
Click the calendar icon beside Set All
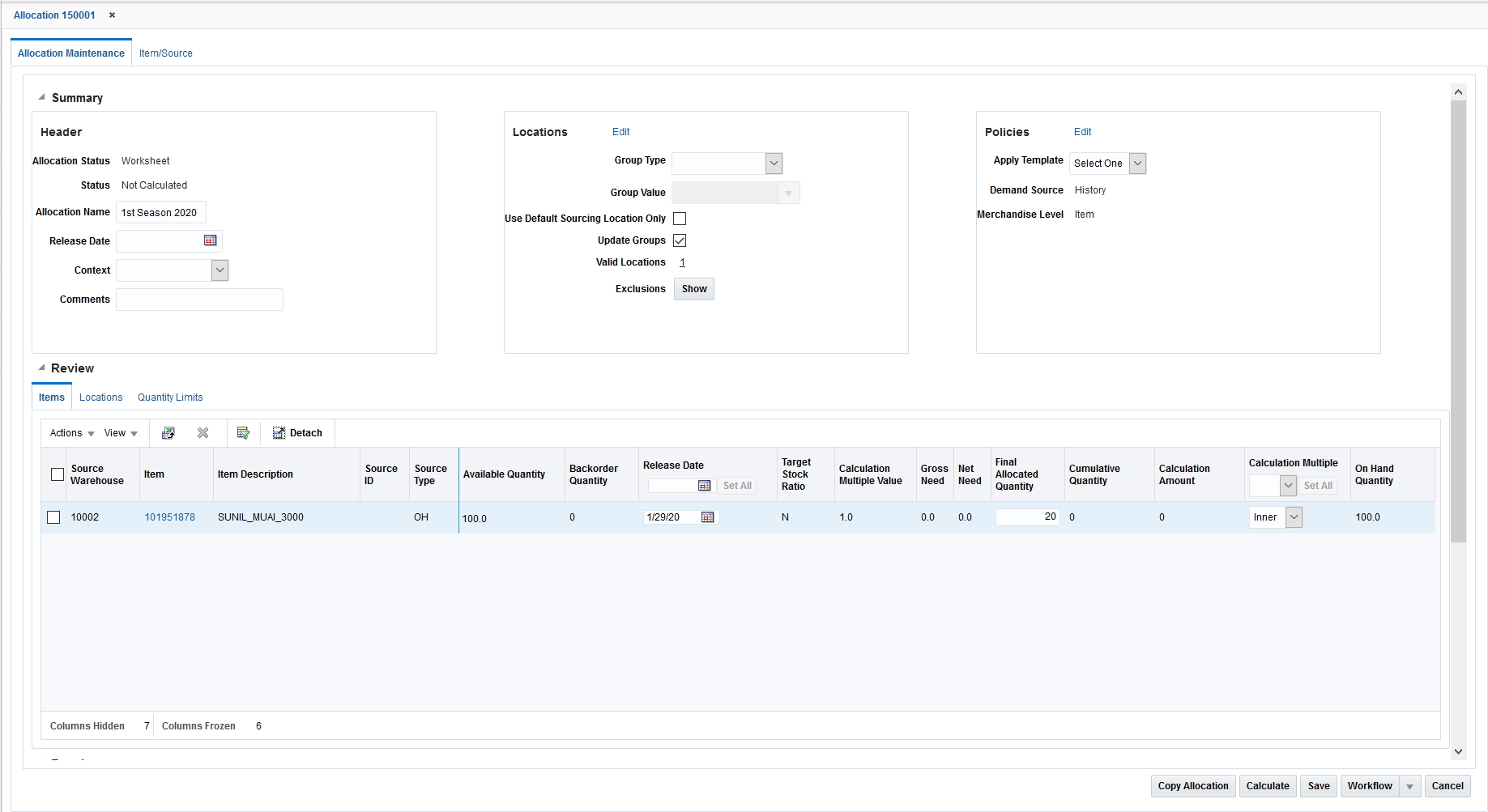[x=706, y=485]
